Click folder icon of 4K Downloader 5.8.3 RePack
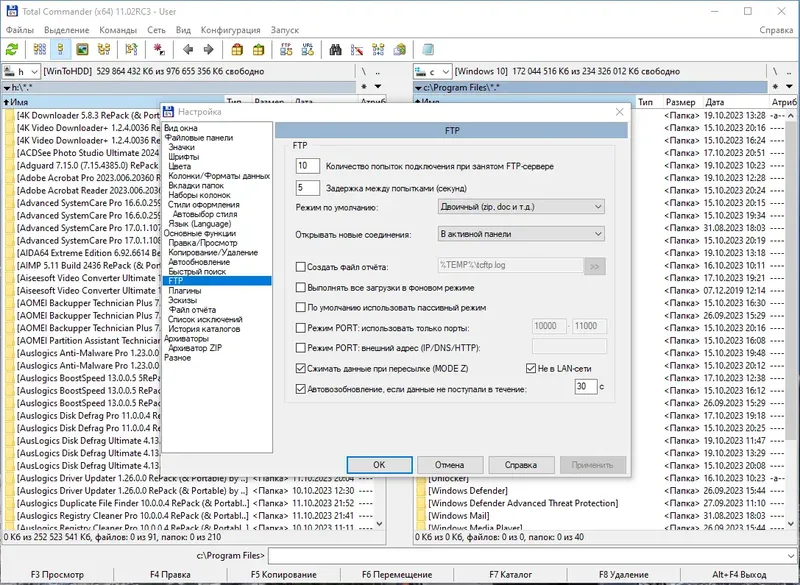This screenshot has width=800, height=585. (10, 115)
